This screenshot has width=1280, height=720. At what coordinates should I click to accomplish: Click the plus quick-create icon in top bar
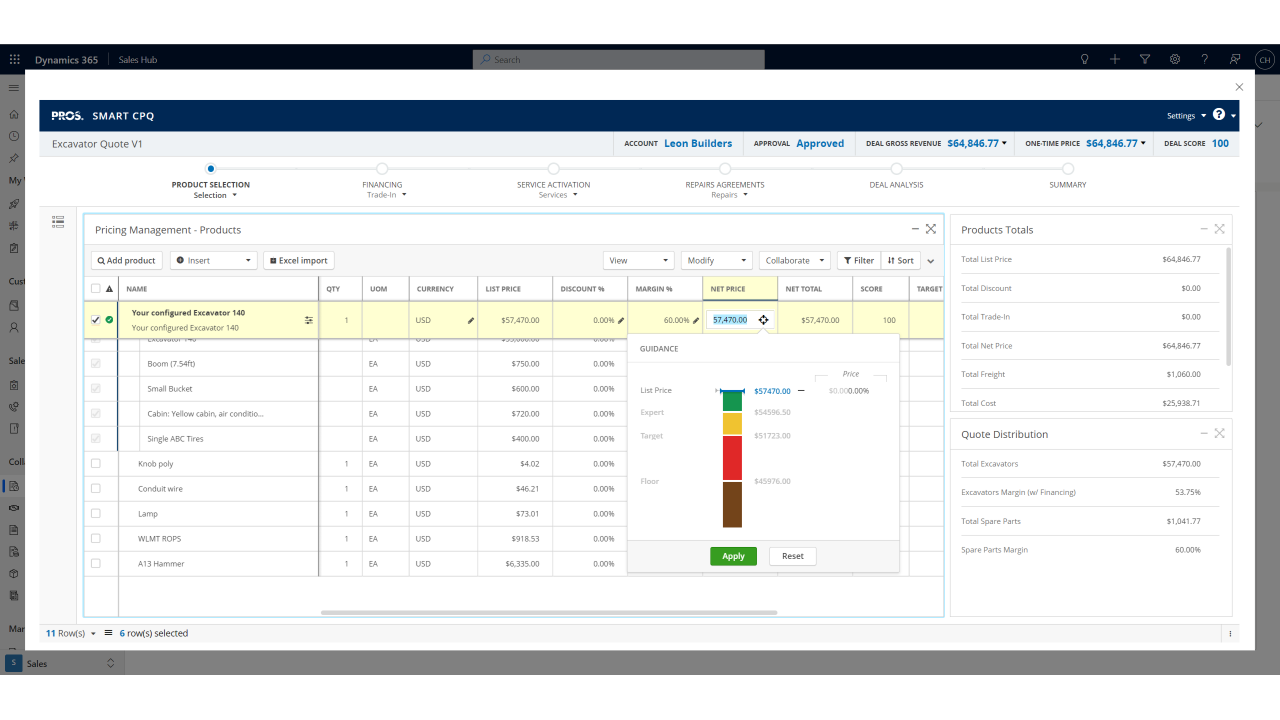click(1115, 60)
